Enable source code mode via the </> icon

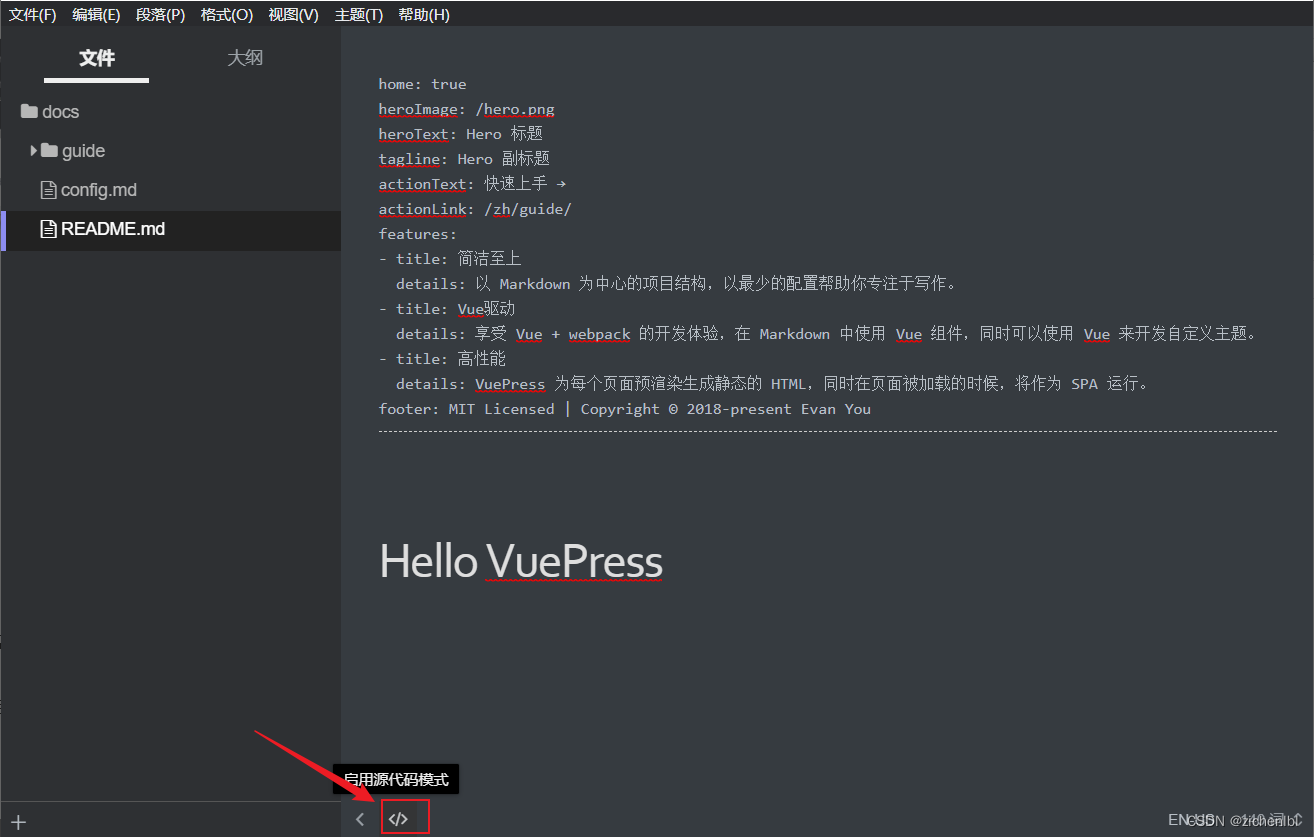pos(398,819)
